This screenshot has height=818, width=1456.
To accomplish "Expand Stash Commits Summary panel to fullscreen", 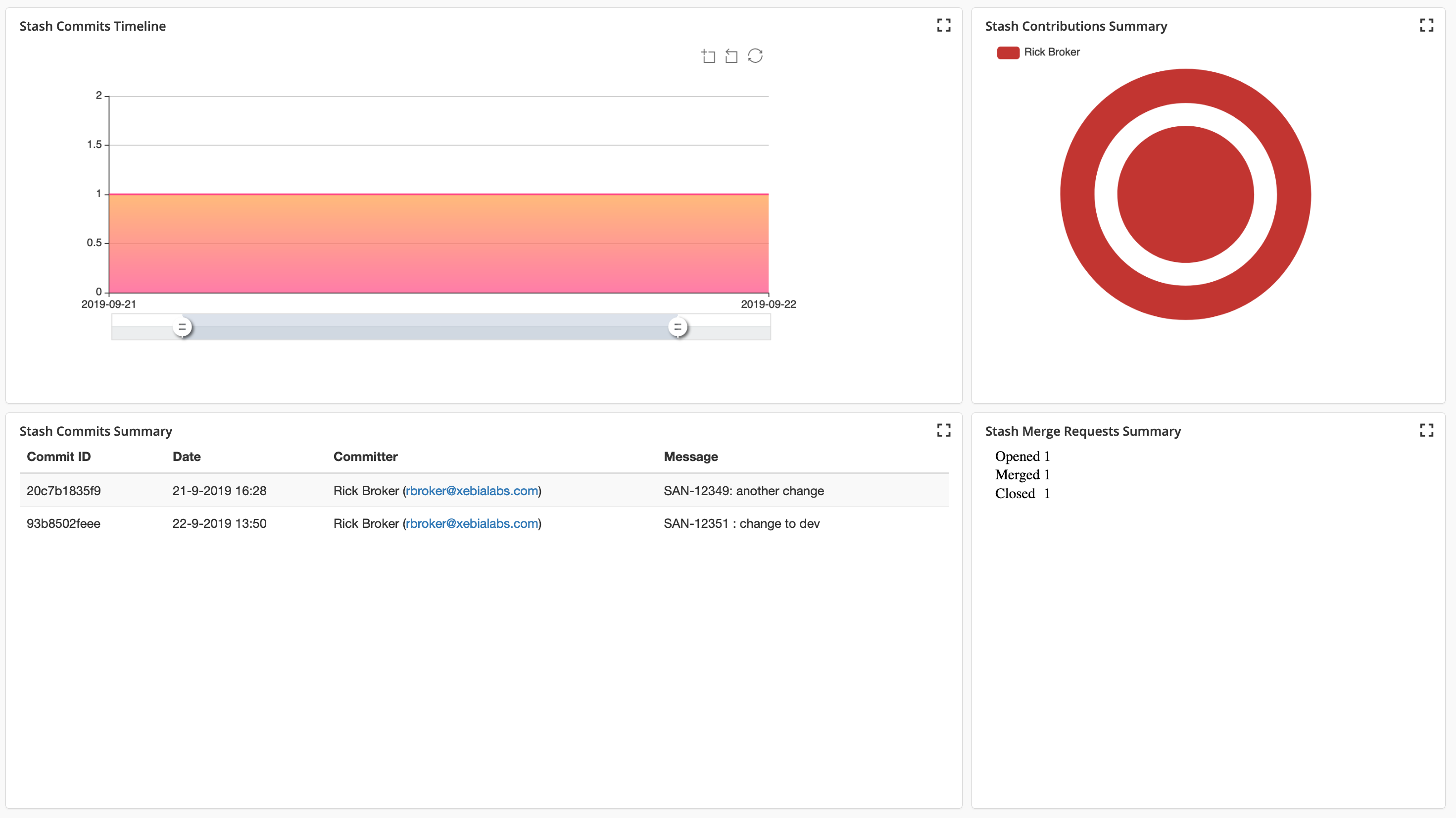I will [x=943, y=430].
